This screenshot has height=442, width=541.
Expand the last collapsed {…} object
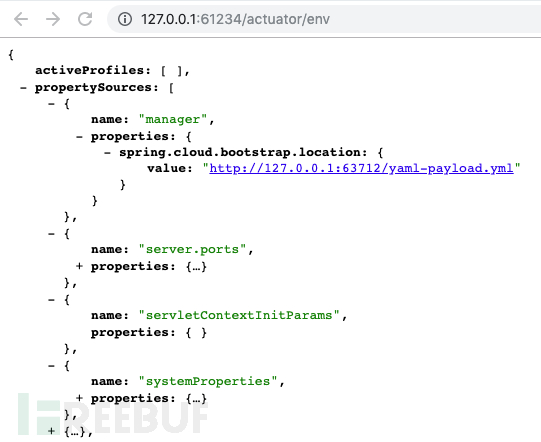[51, 431]
